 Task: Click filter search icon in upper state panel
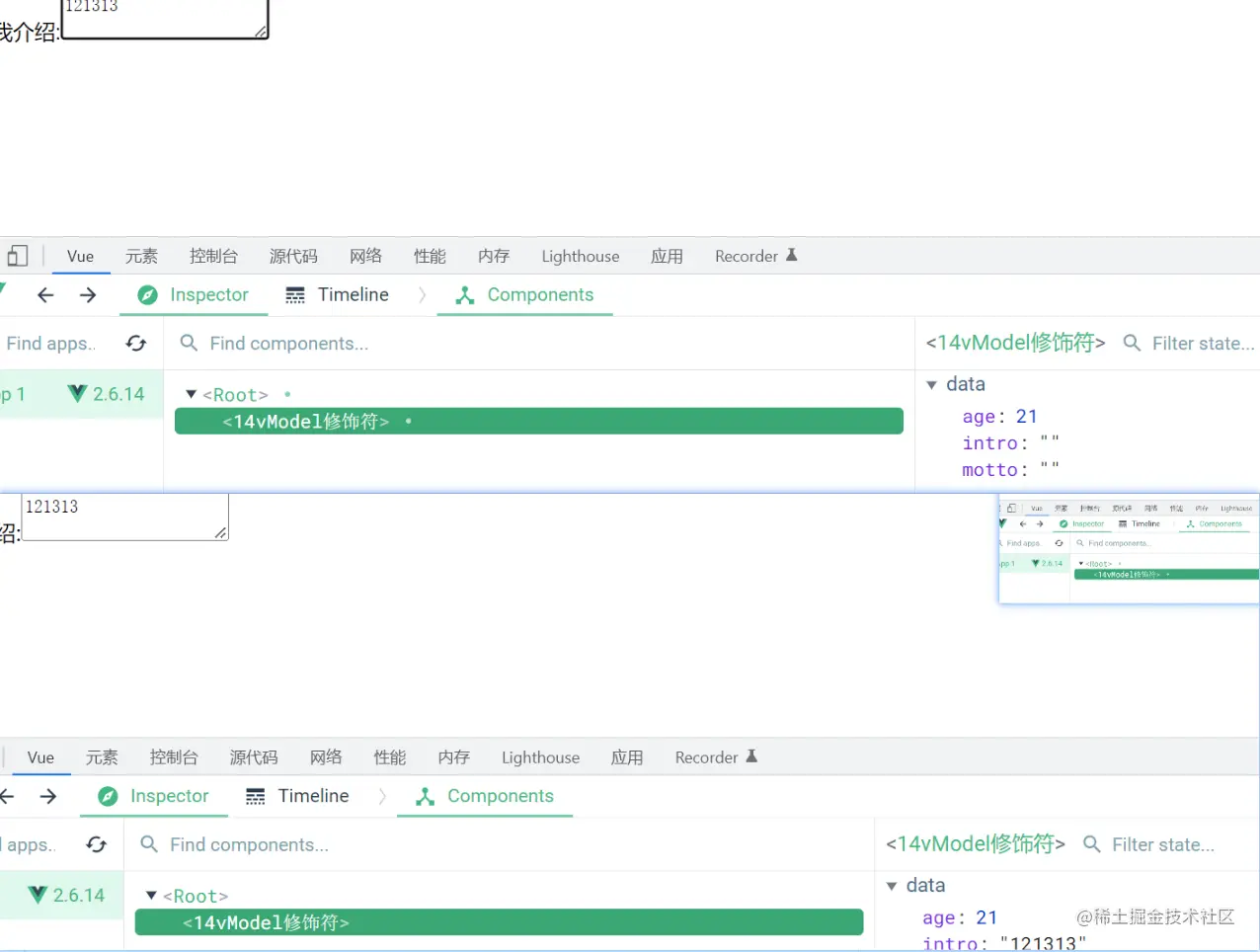1133,344
